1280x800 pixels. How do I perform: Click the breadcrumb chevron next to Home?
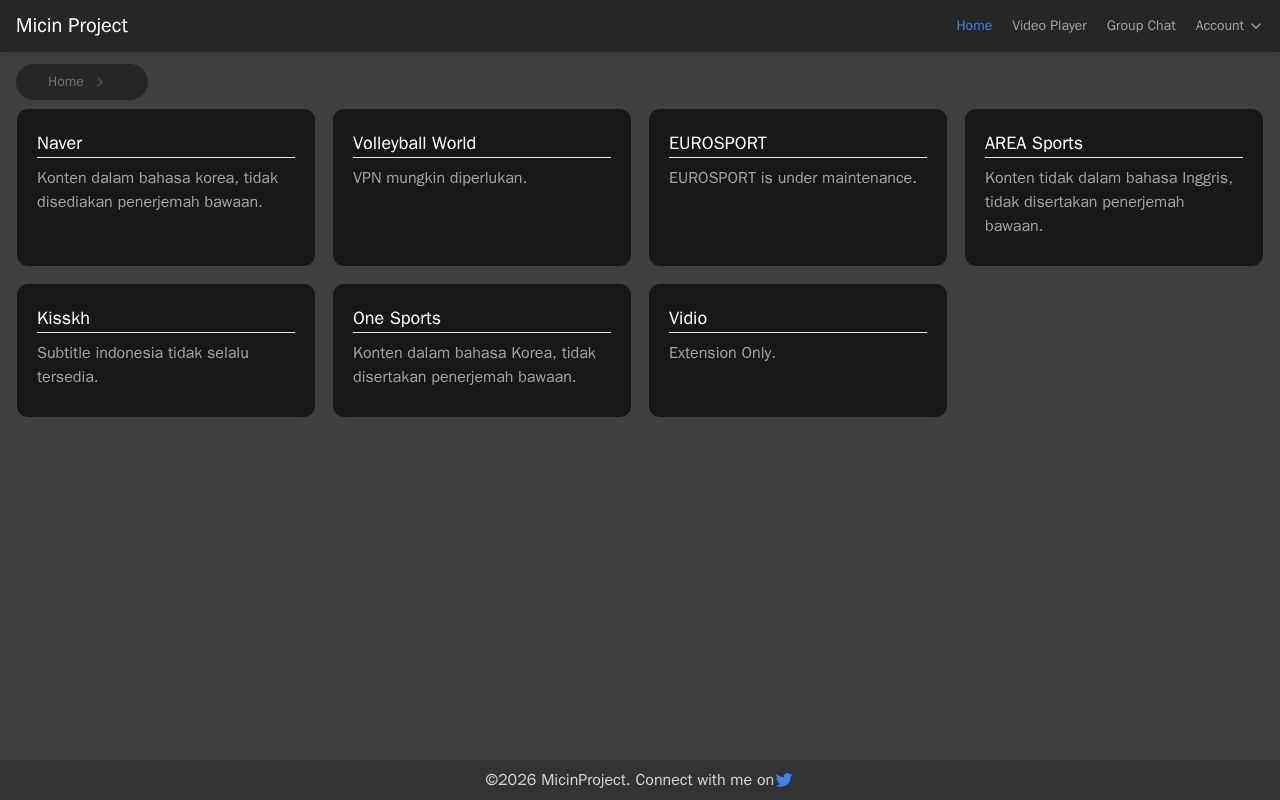[x=100, y=82]
